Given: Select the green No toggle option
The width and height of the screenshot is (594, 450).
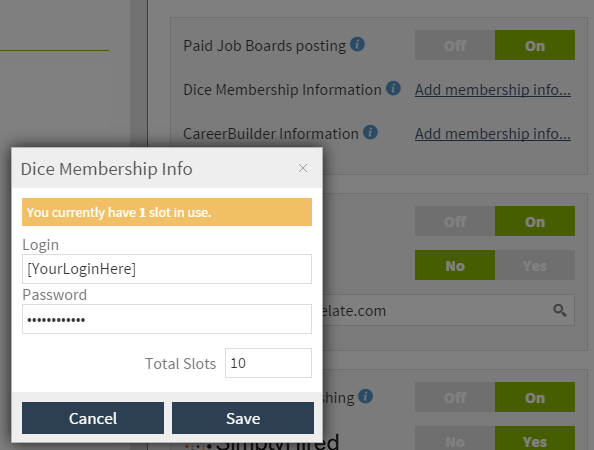Looking at the screenshot, I should tap(455, 265).
